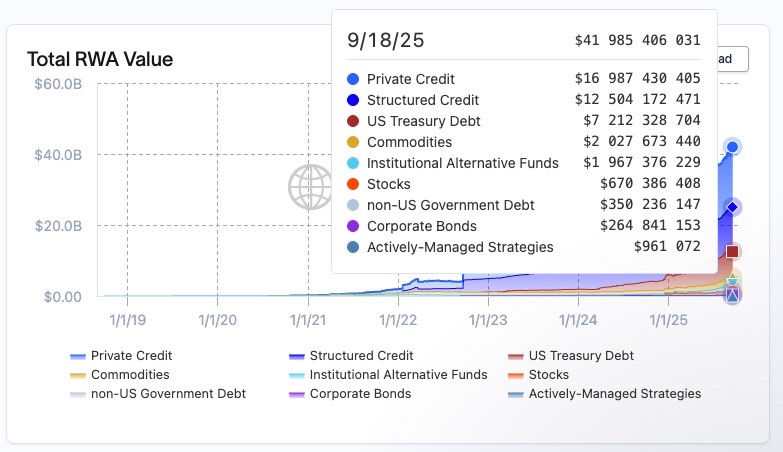The width and height of the screenshot is (783, 452).
Task: Click the Structured Credit diamond data marker
Action: tap(732, 208)
